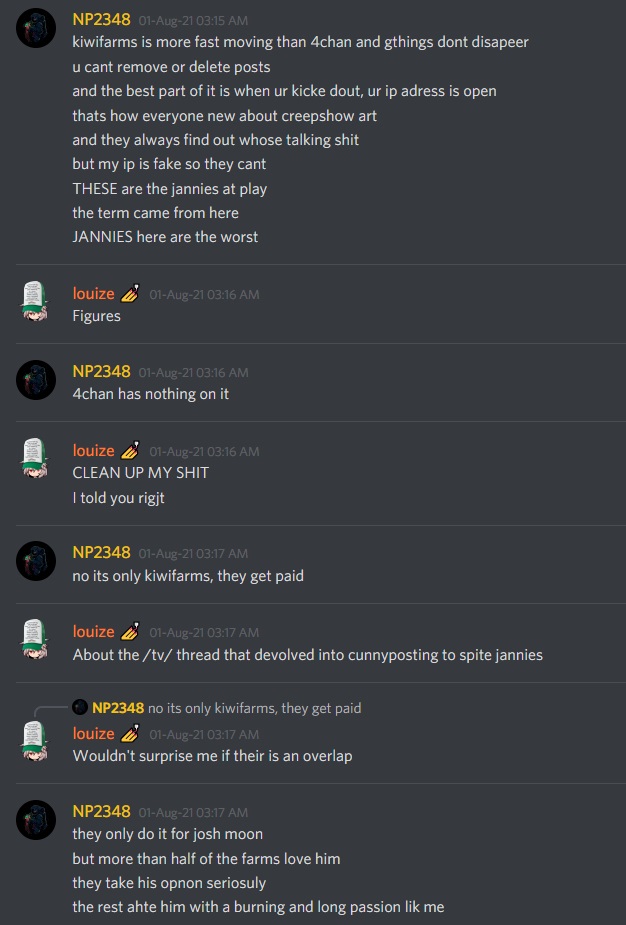Screen dimensions: 626x925
Task: Click NP2348 username above 'no its only kiwifarms'
Action: pos(101,553)
